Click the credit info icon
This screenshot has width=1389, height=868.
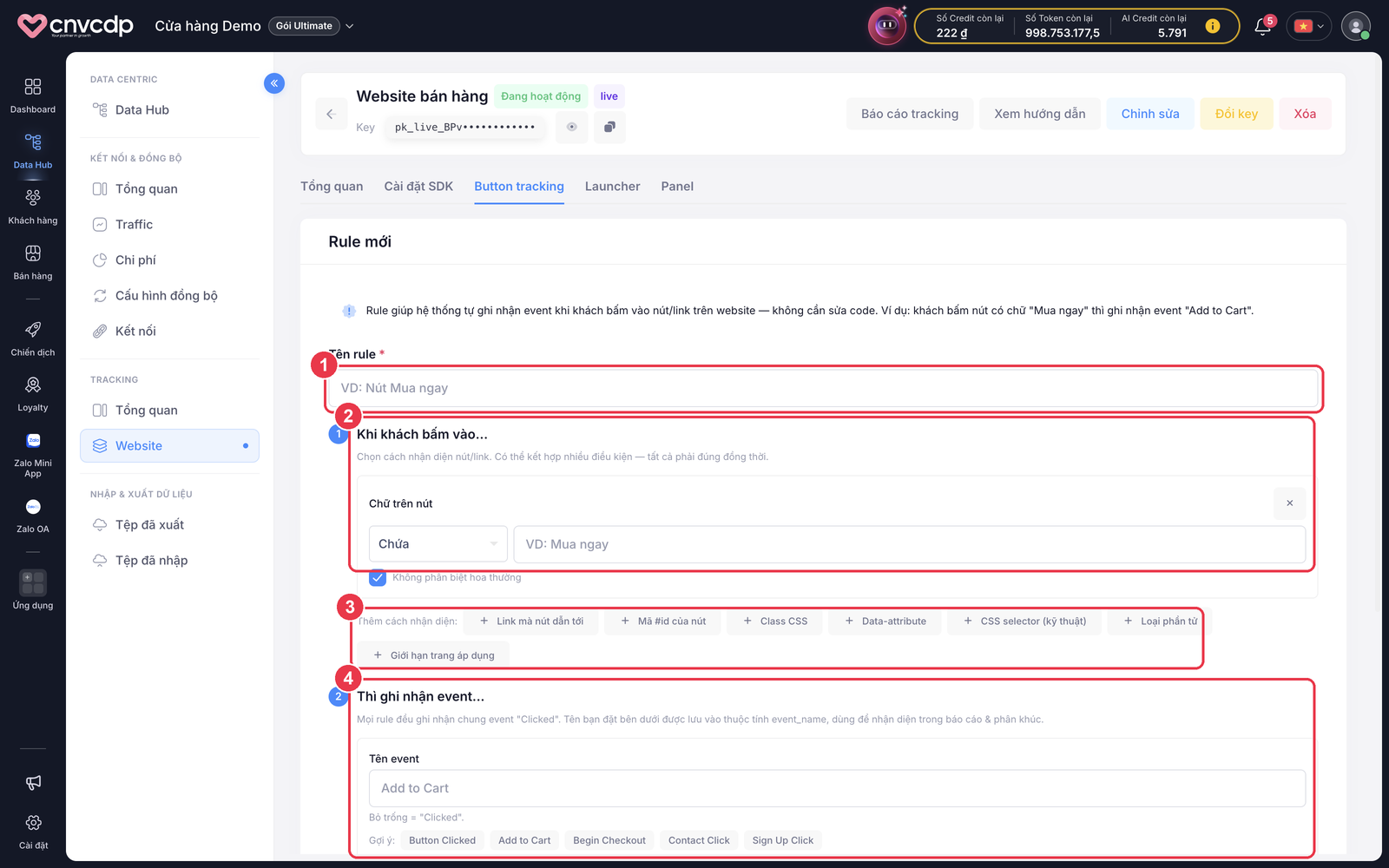point(1213,26)
